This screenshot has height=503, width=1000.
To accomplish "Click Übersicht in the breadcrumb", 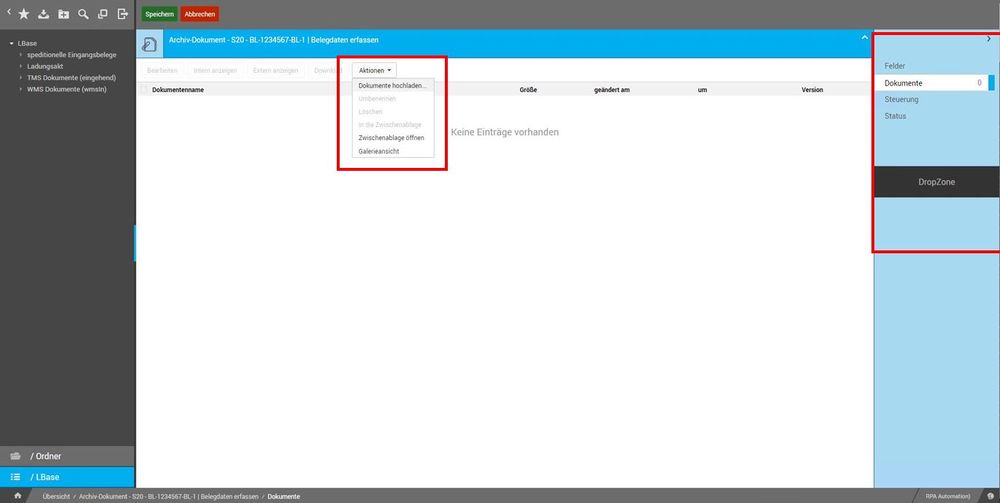I will coord(56,497).
